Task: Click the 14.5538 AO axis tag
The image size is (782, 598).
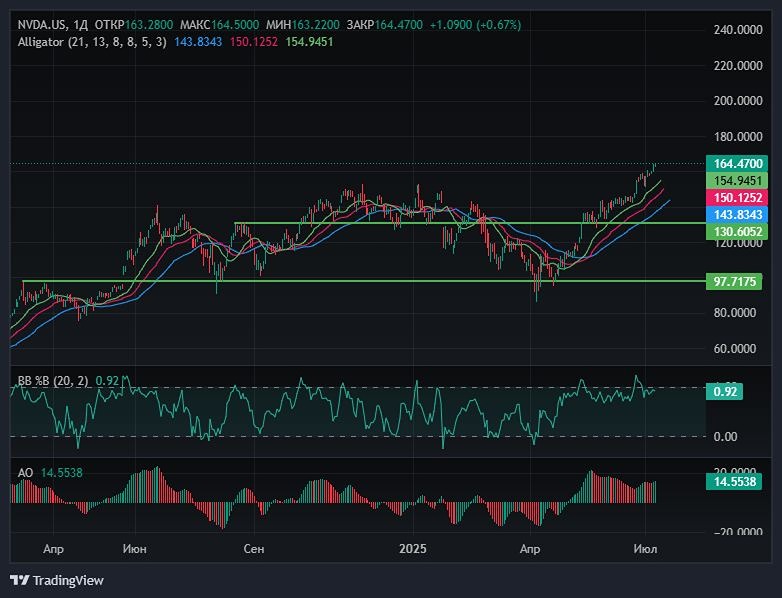Action: [x=739, y=481]
